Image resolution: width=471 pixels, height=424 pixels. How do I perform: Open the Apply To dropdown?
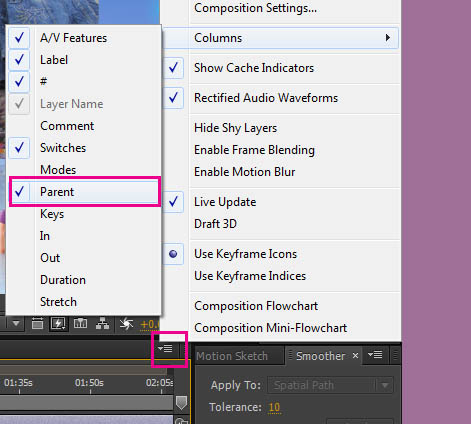[x=330, y=385]
